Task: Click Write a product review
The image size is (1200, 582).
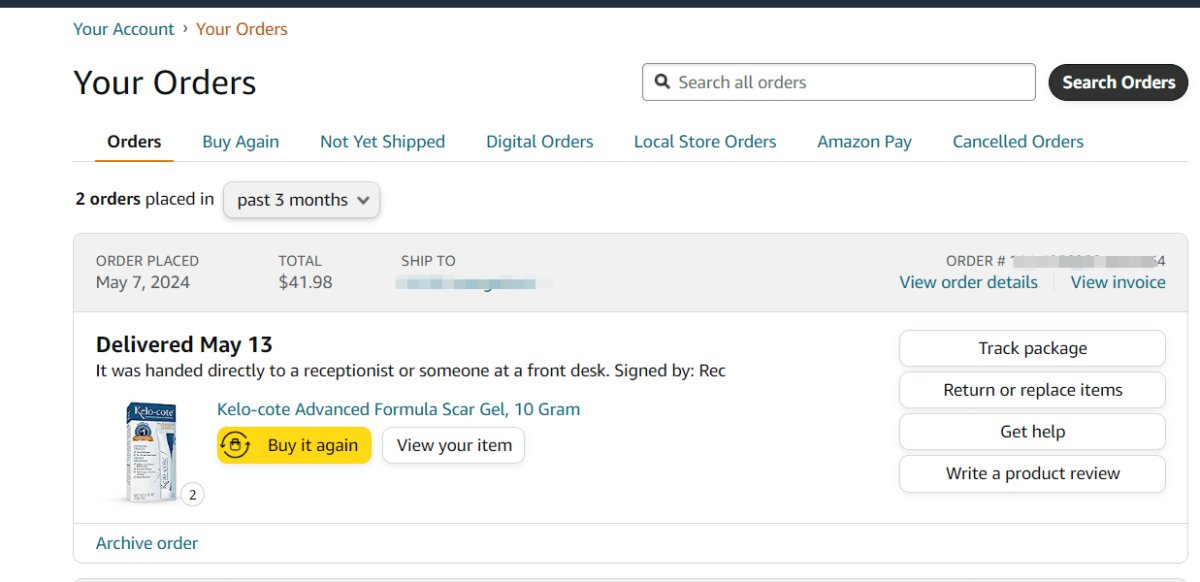Action: point(1032,474)
